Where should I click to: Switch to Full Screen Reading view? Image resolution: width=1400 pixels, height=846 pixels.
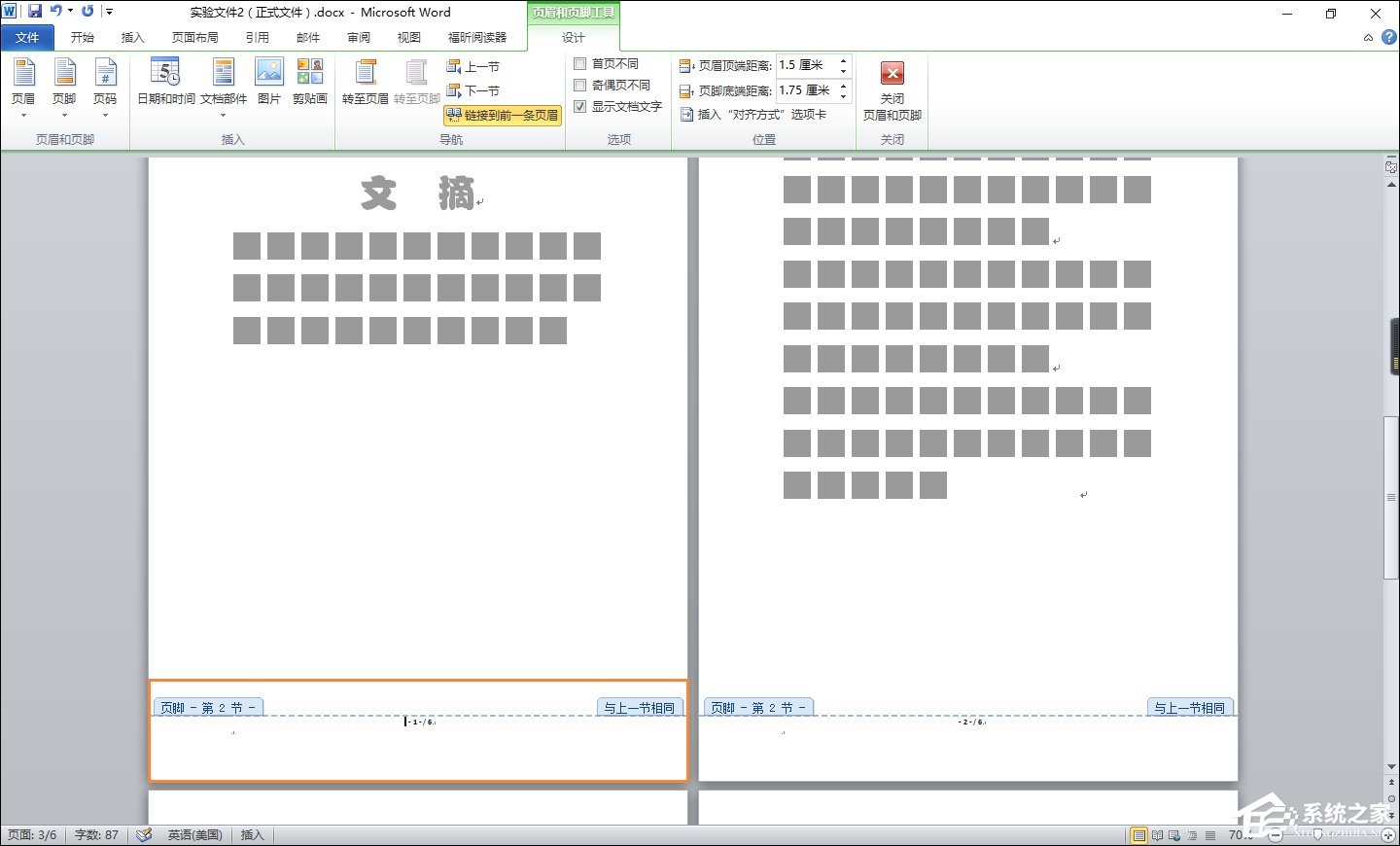point(1157,835)
